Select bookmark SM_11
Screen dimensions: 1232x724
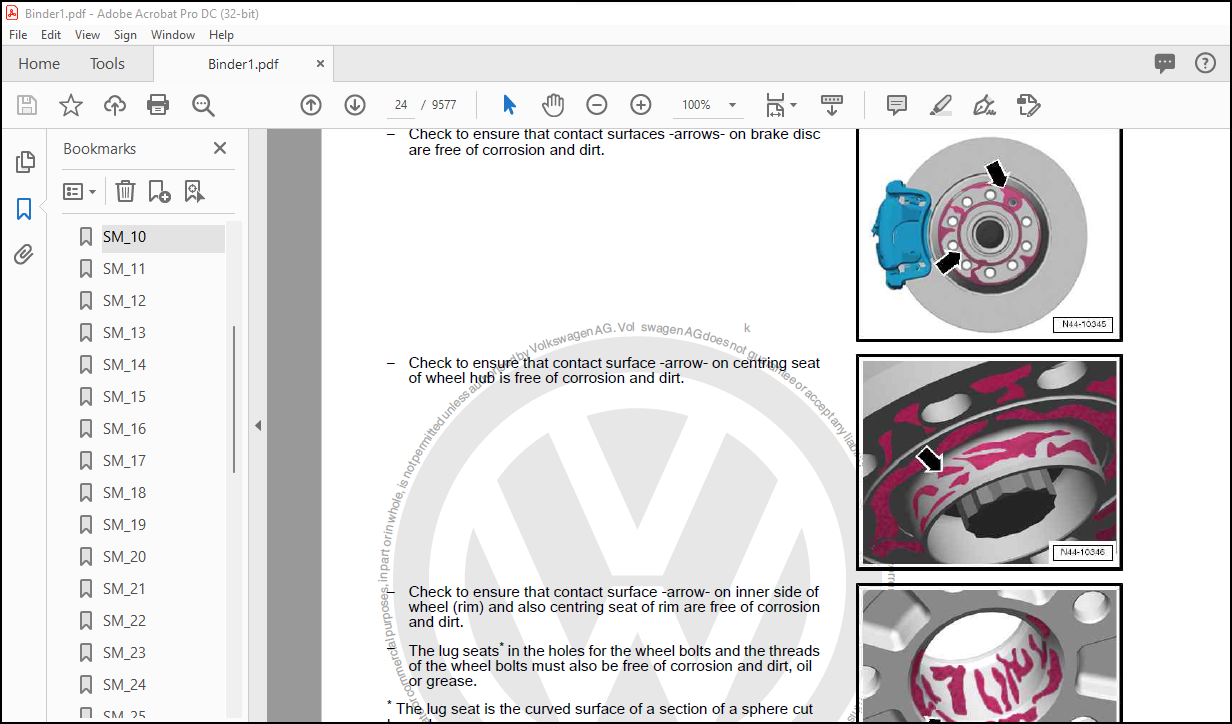point(124,269)
